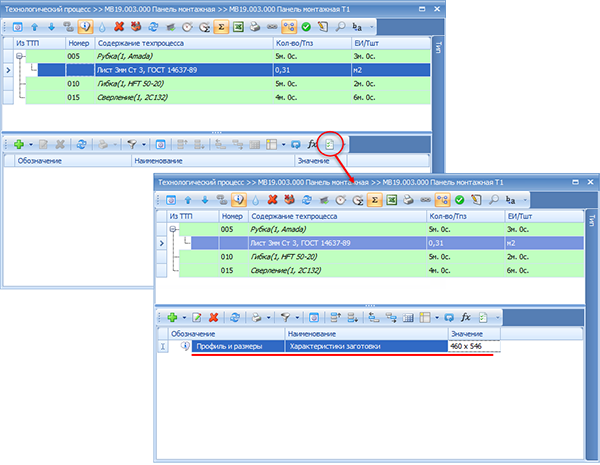Click red X delete icon in lower parameters toolbar
This screenshot has height=465, width=600.
[215, 316]
